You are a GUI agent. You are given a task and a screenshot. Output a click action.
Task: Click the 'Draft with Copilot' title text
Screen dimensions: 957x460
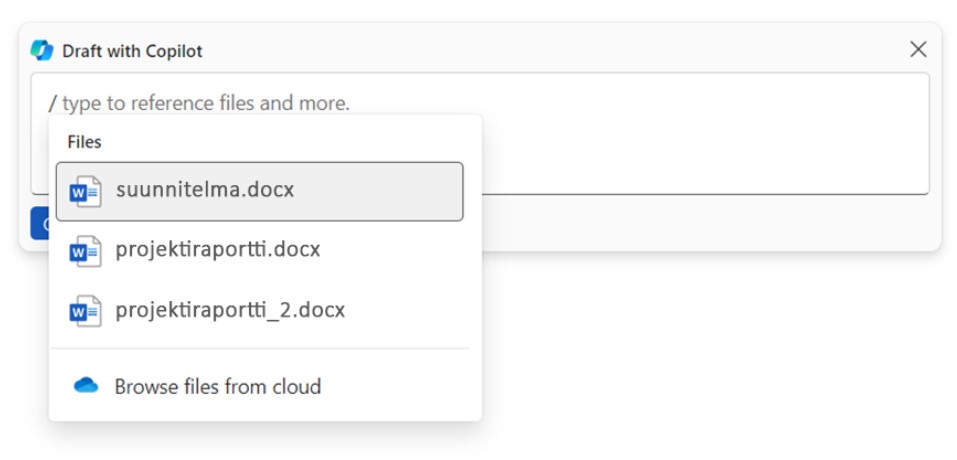132,51
